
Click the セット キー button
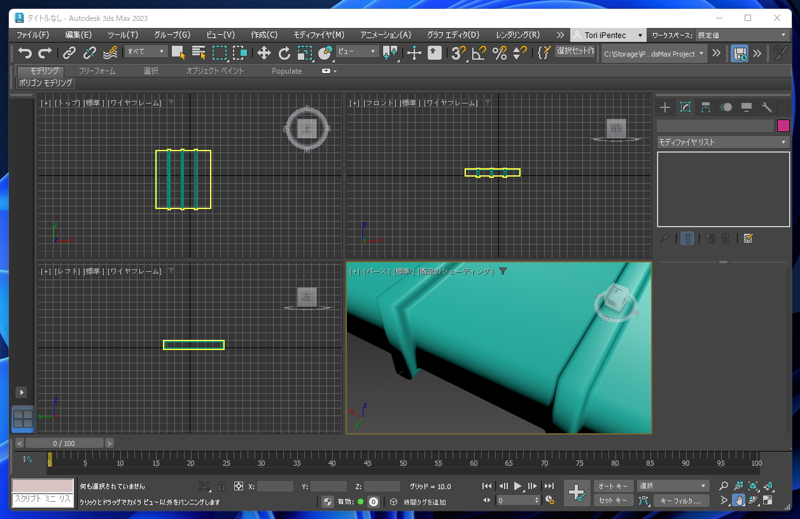click(x=613, y=501)
